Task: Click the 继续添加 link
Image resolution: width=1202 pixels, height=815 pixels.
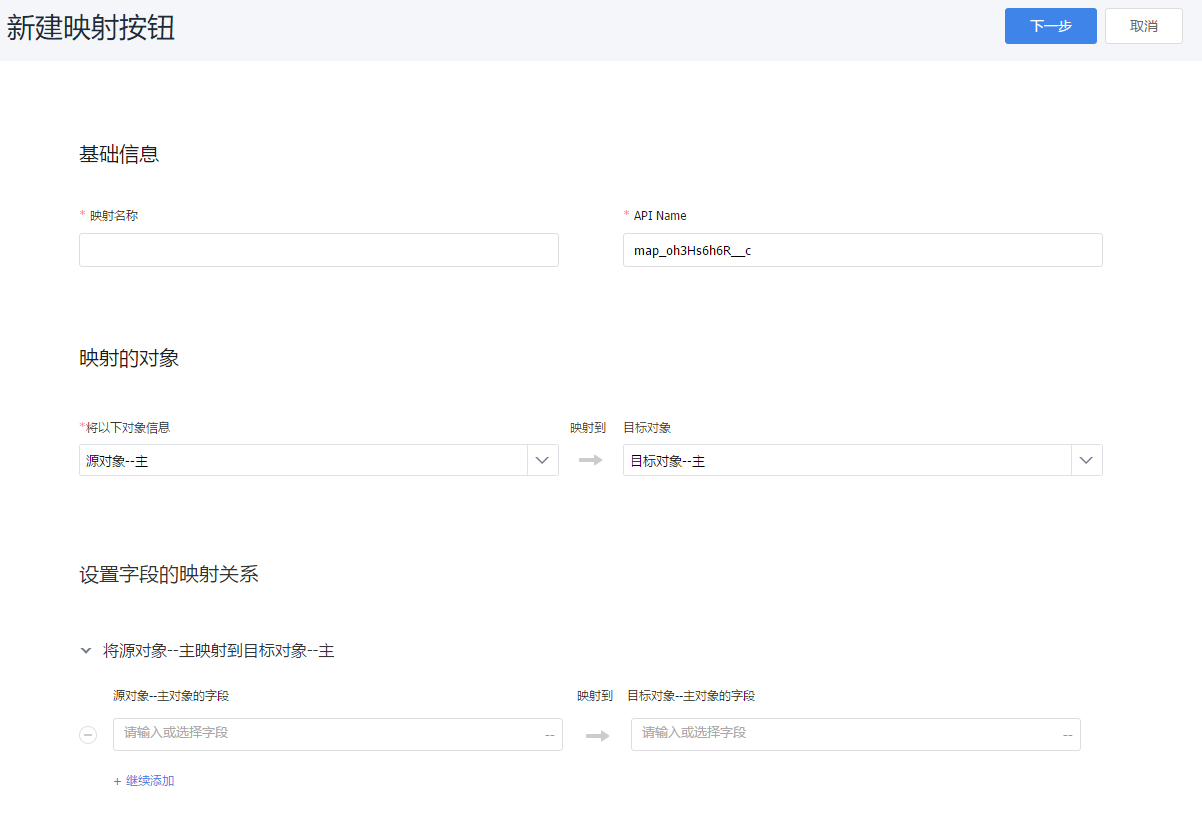Action: point(144,780)
